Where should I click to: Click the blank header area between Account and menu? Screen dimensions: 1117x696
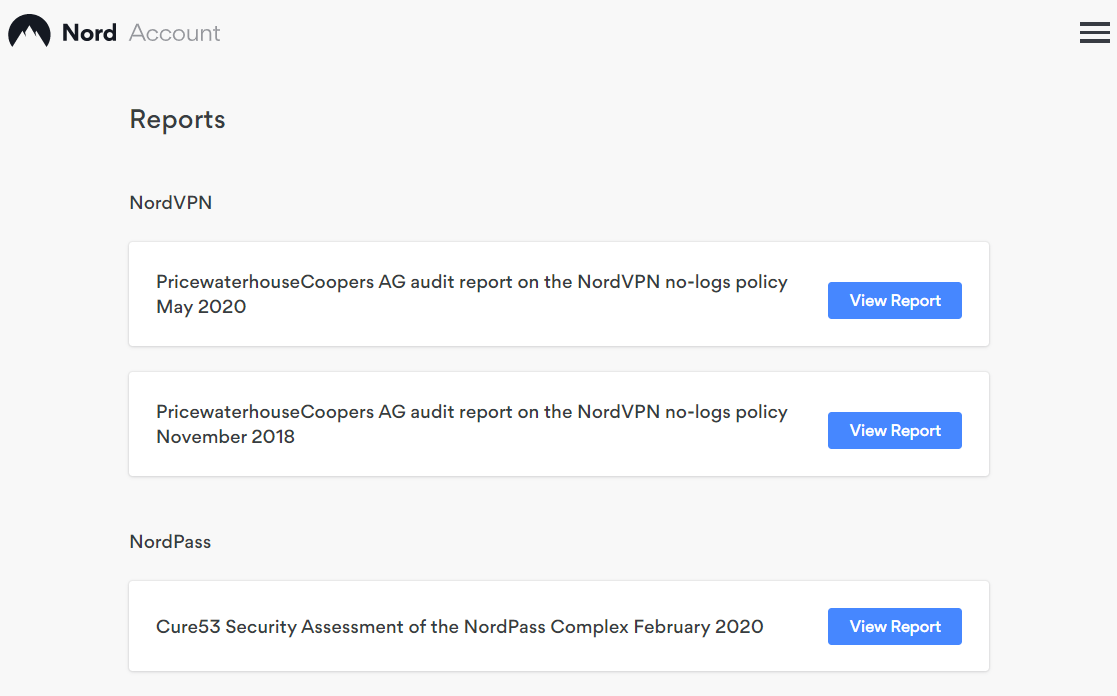[650, 33]
